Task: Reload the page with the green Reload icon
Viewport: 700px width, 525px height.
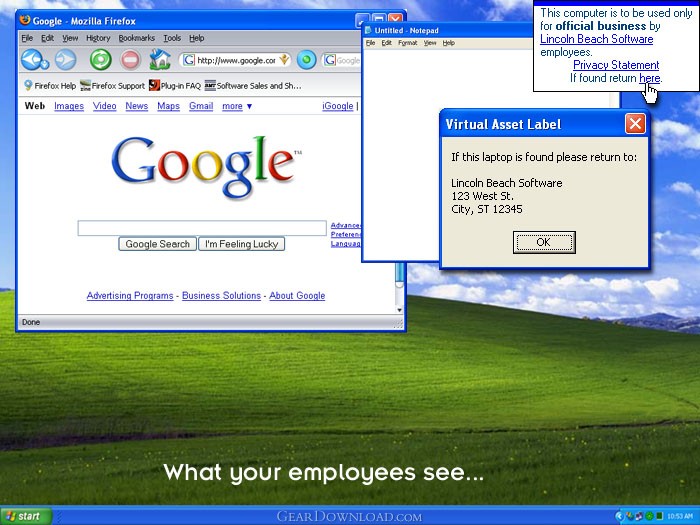Action: click(x=100, y=60)
